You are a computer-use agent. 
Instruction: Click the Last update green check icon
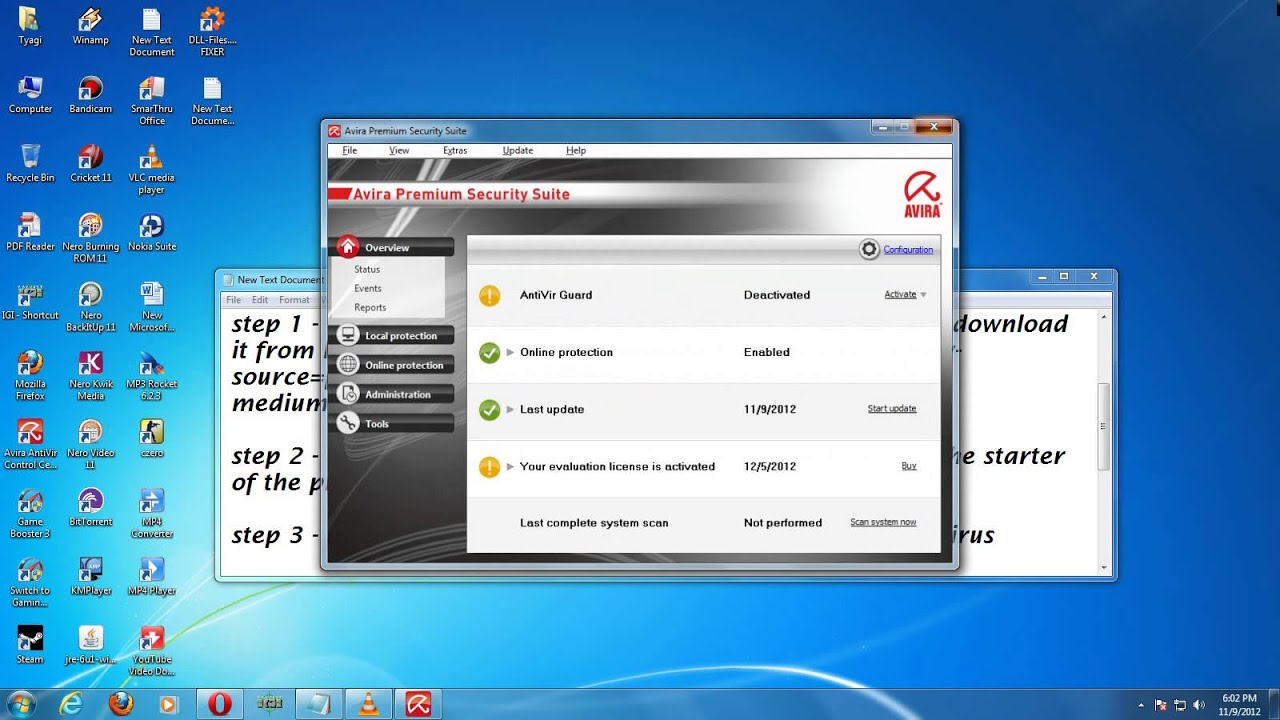point(489,409)
